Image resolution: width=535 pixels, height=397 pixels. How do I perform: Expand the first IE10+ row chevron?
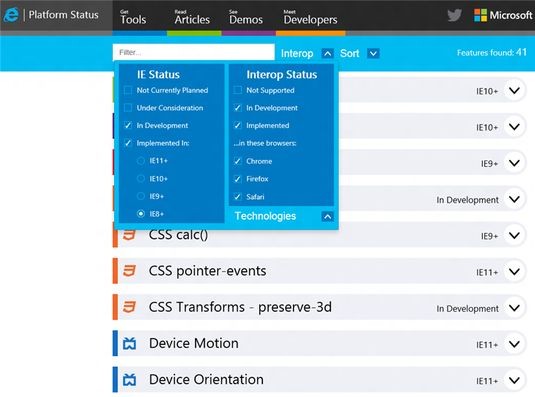(514, 90)
